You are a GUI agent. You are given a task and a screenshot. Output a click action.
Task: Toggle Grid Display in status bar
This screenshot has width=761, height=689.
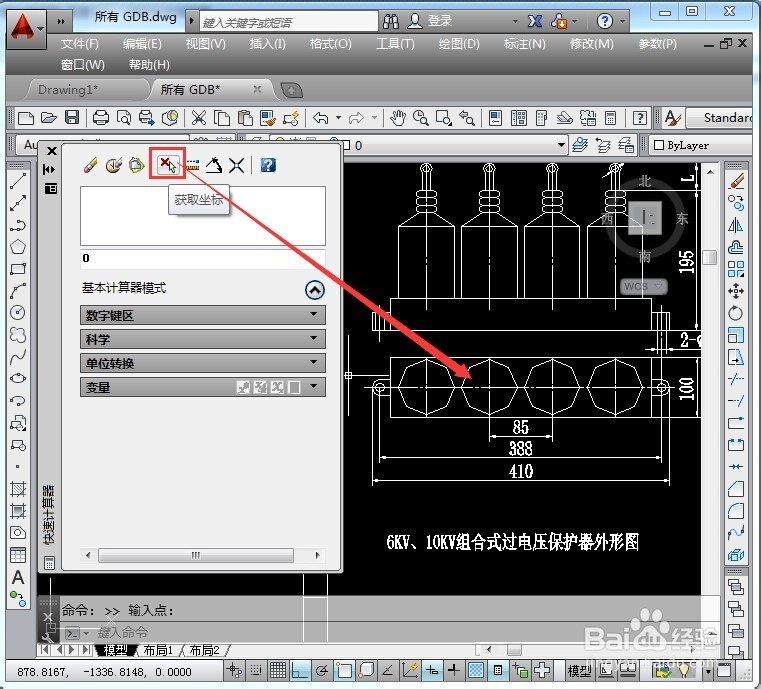[278, 671]
